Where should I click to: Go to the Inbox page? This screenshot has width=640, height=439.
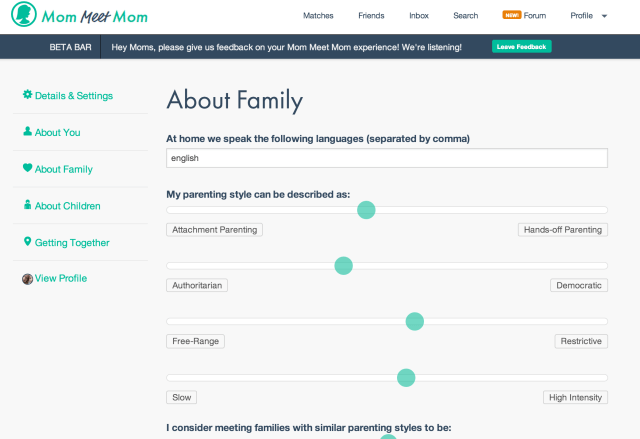tap(419, 16)
